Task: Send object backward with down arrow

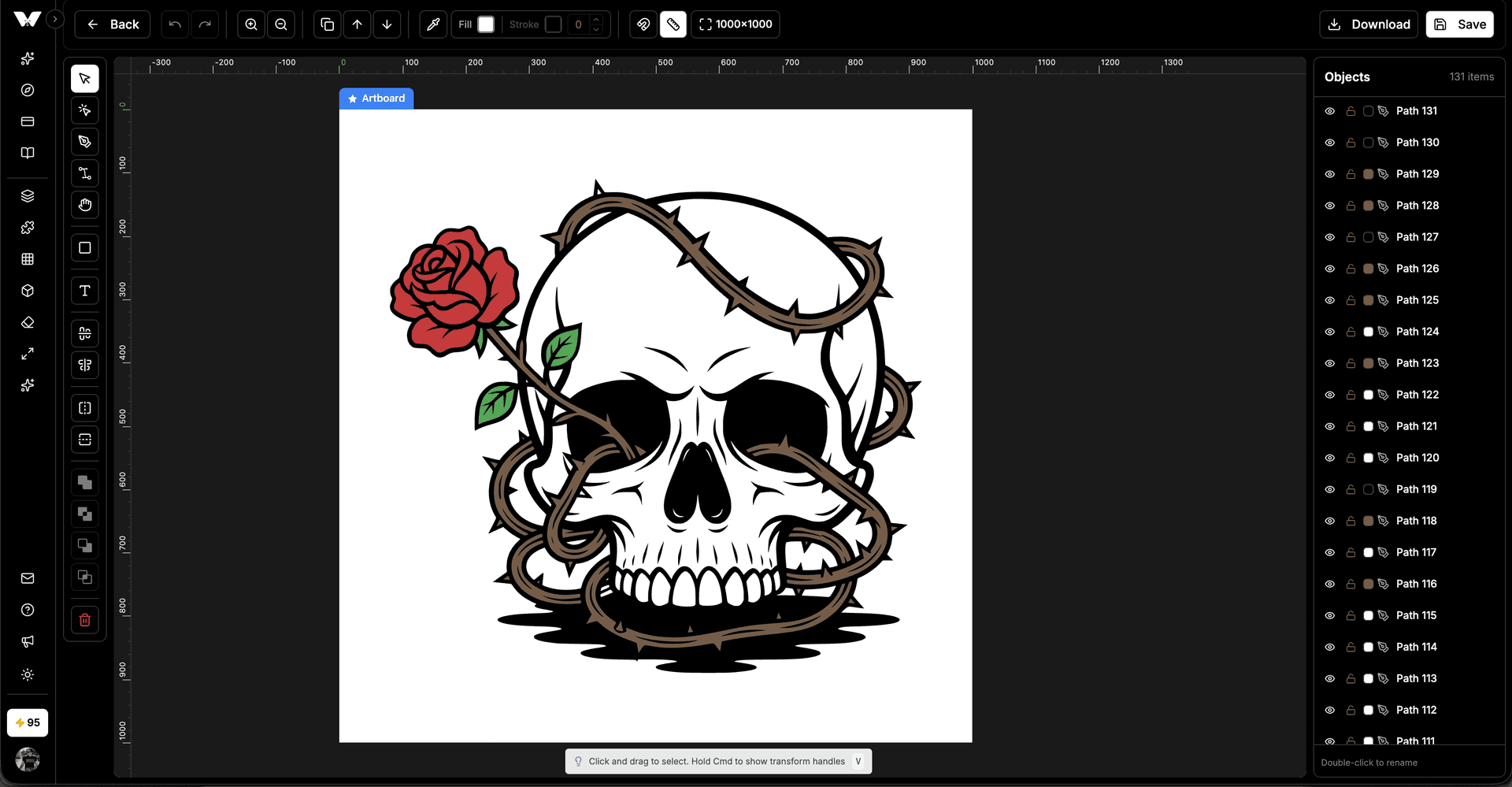Action: tap(387, 24)
